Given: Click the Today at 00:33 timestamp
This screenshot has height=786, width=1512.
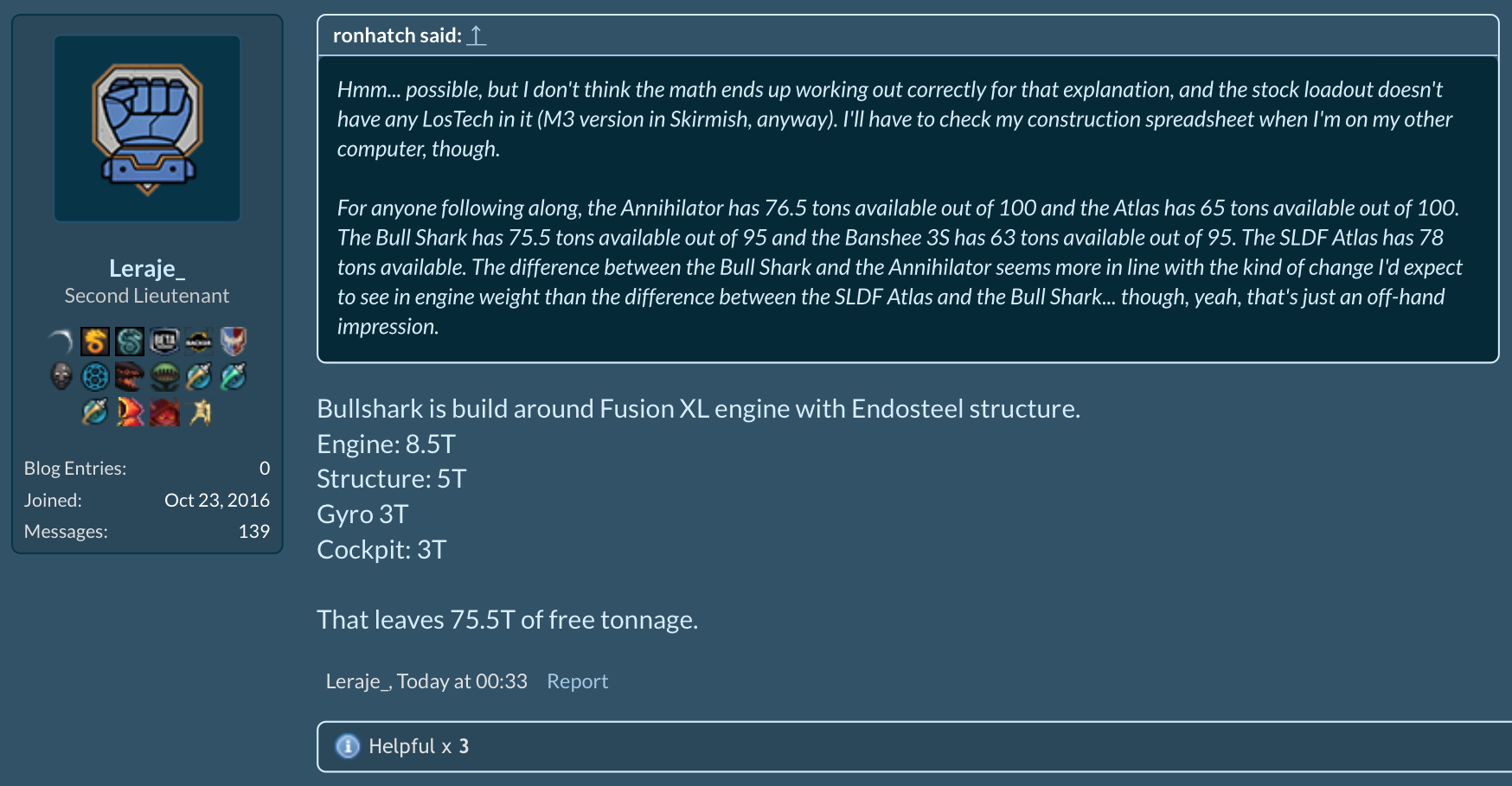Looking at the screenshot, I should [x=462, y=681].
